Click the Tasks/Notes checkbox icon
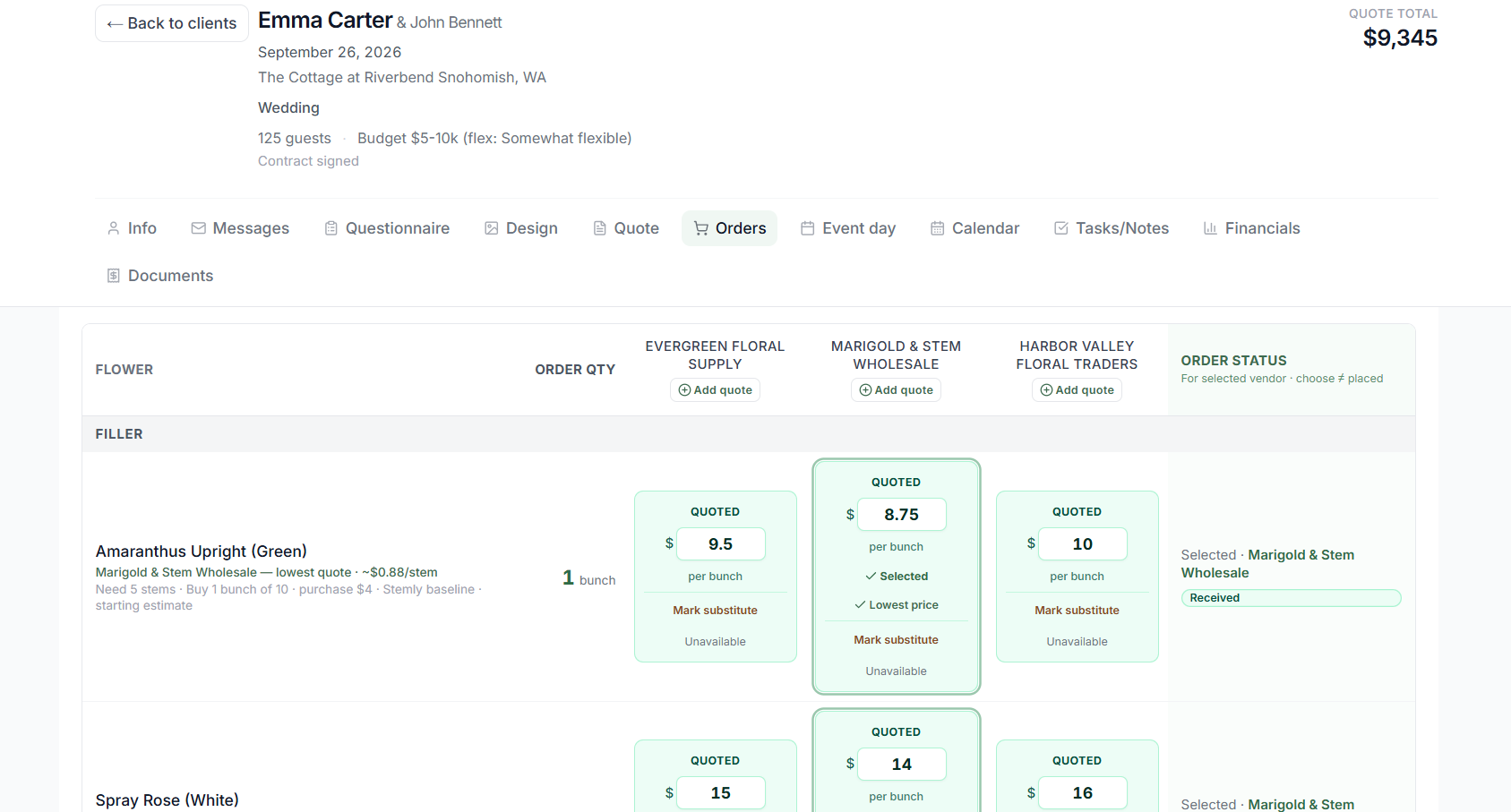 [1061, 228]
